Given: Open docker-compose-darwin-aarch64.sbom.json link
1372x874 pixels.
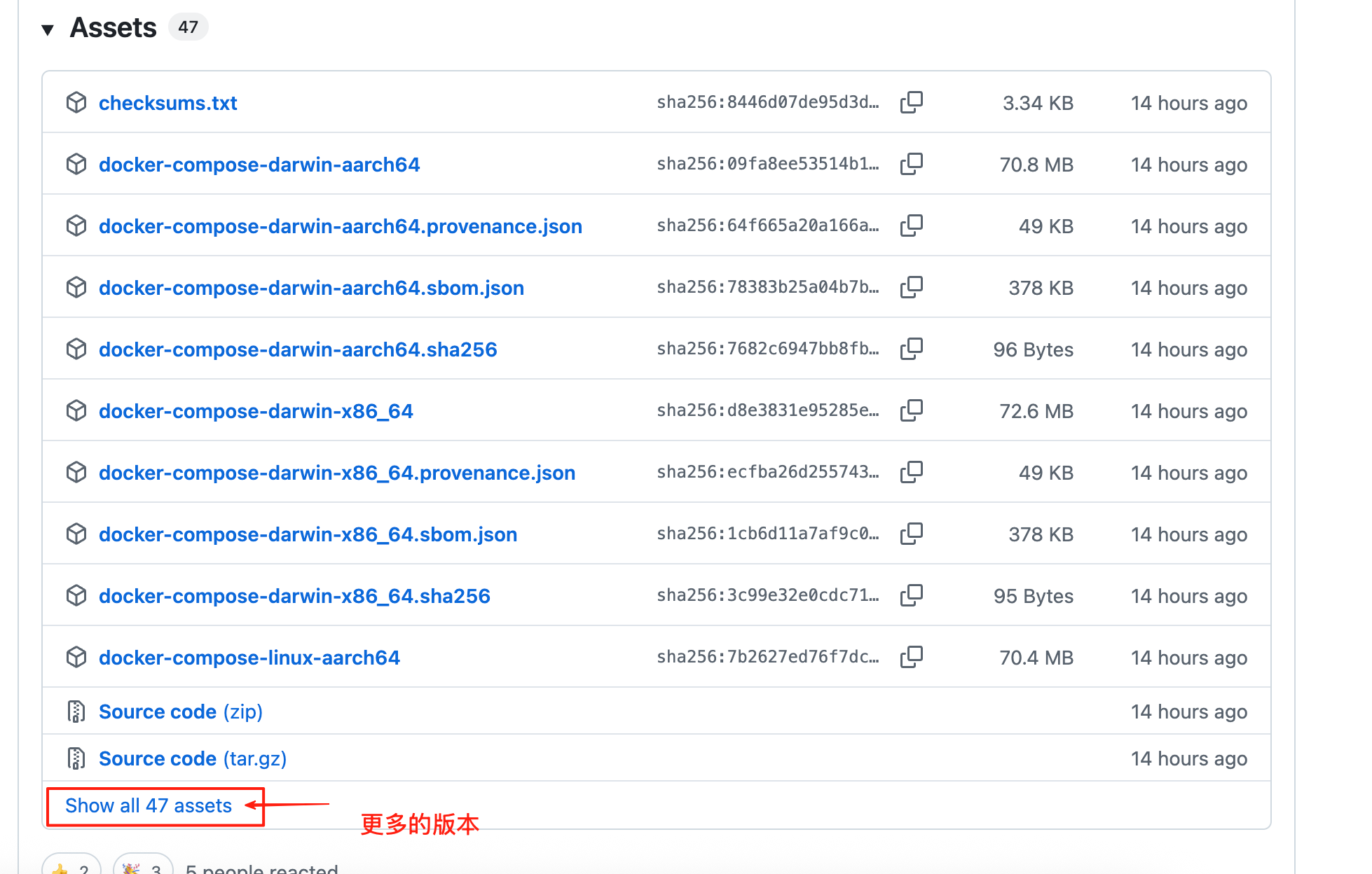Looking at the screenshot, I should click(x=311, y=288).
